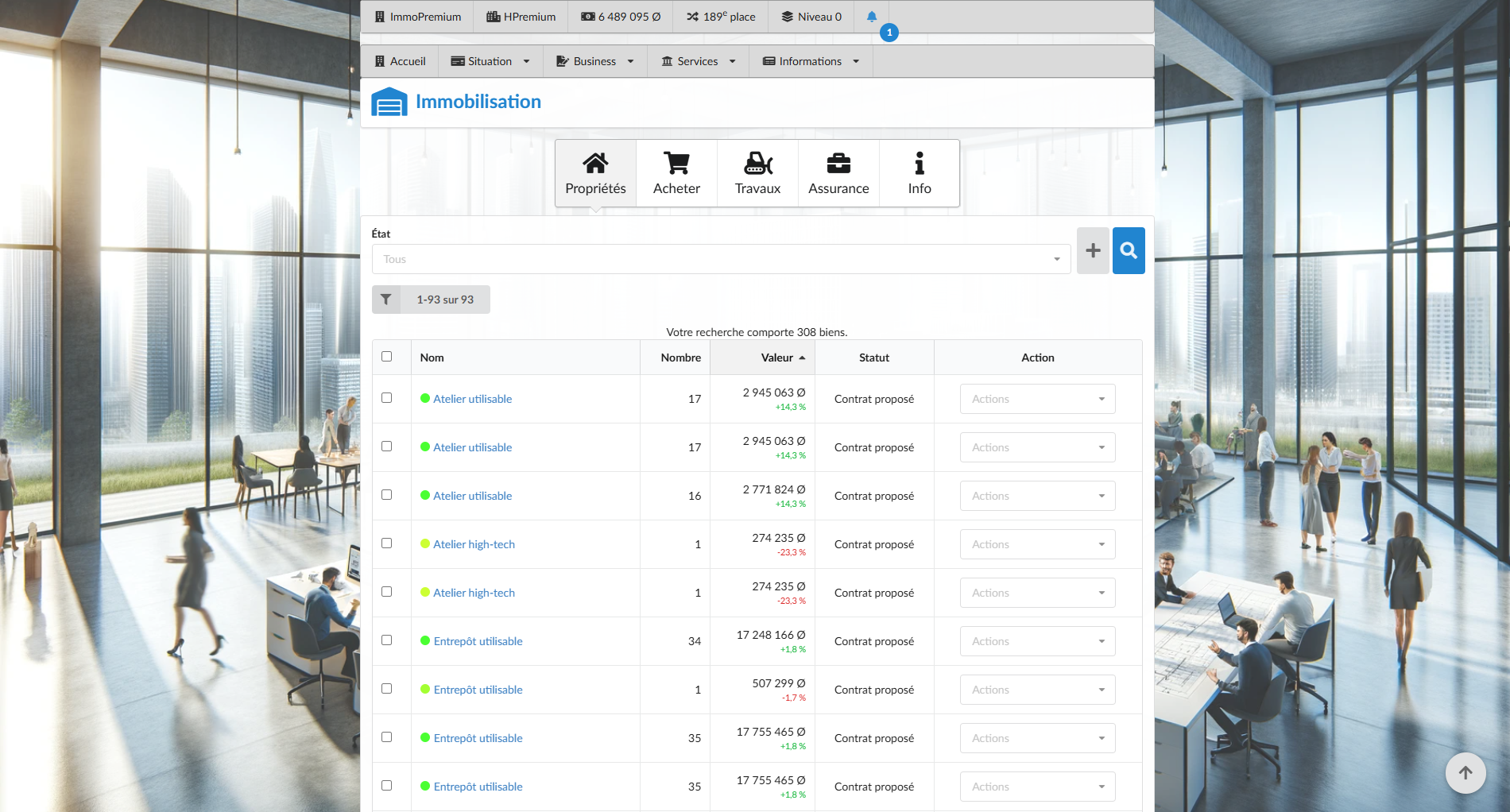Click the blue search magnifier button
Screen dimensions: 1510x812
coord(1129,250)
